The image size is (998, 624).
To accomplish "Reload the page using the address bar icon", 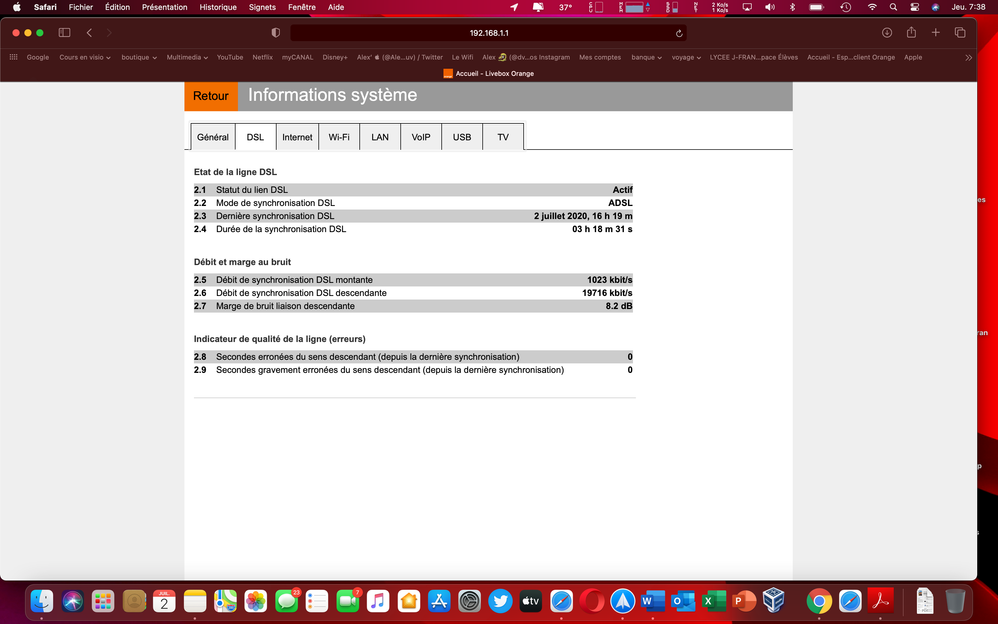I will [x=679, y=33].
